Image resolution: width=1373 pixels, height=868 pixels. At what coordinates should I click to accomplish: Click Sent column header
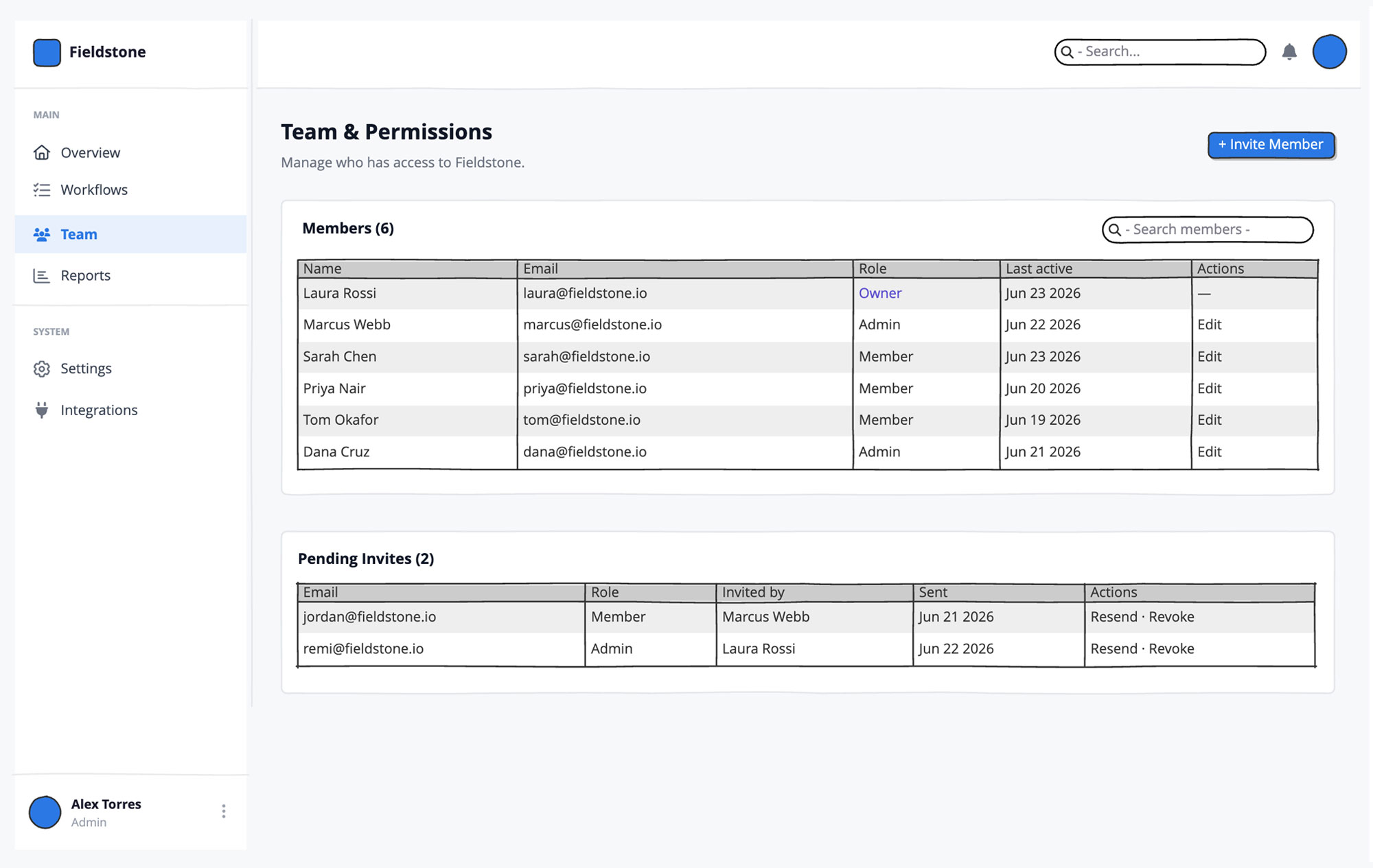pyautogui.click(x=999, y=592)
